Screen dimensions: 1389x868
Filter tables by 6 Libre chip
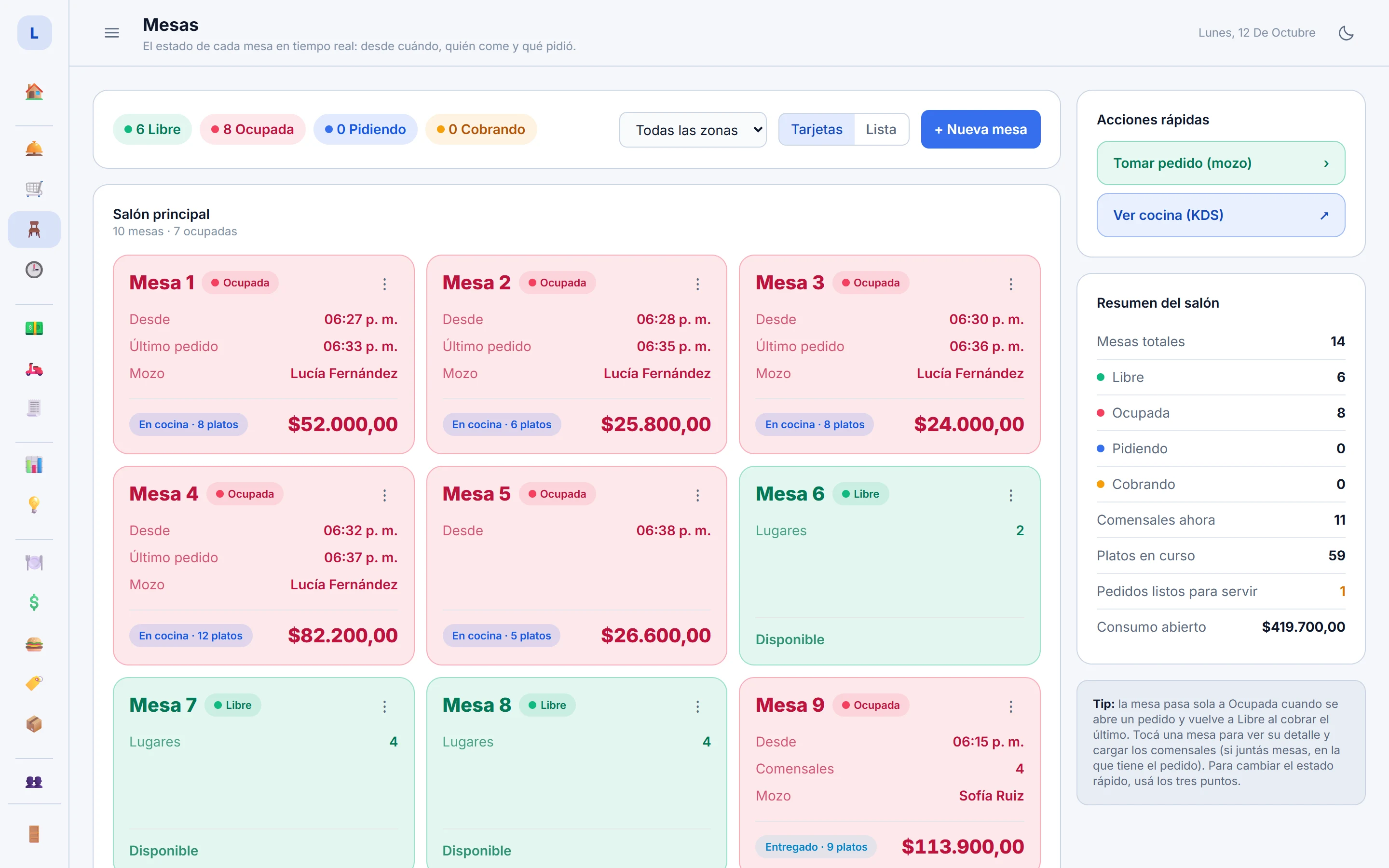click(152, 129)
